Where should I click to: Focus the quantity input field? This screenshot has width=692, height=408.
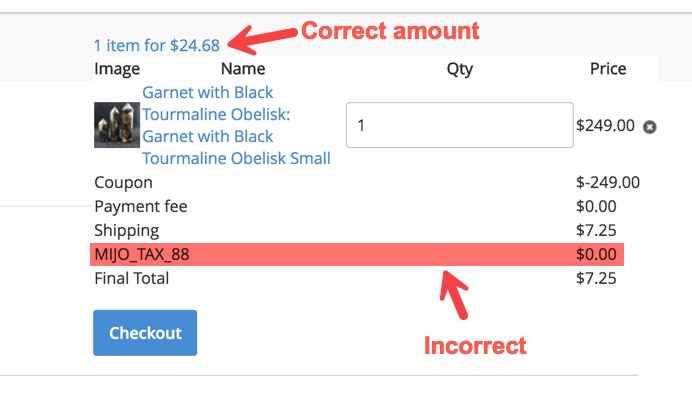pos(459,126)
